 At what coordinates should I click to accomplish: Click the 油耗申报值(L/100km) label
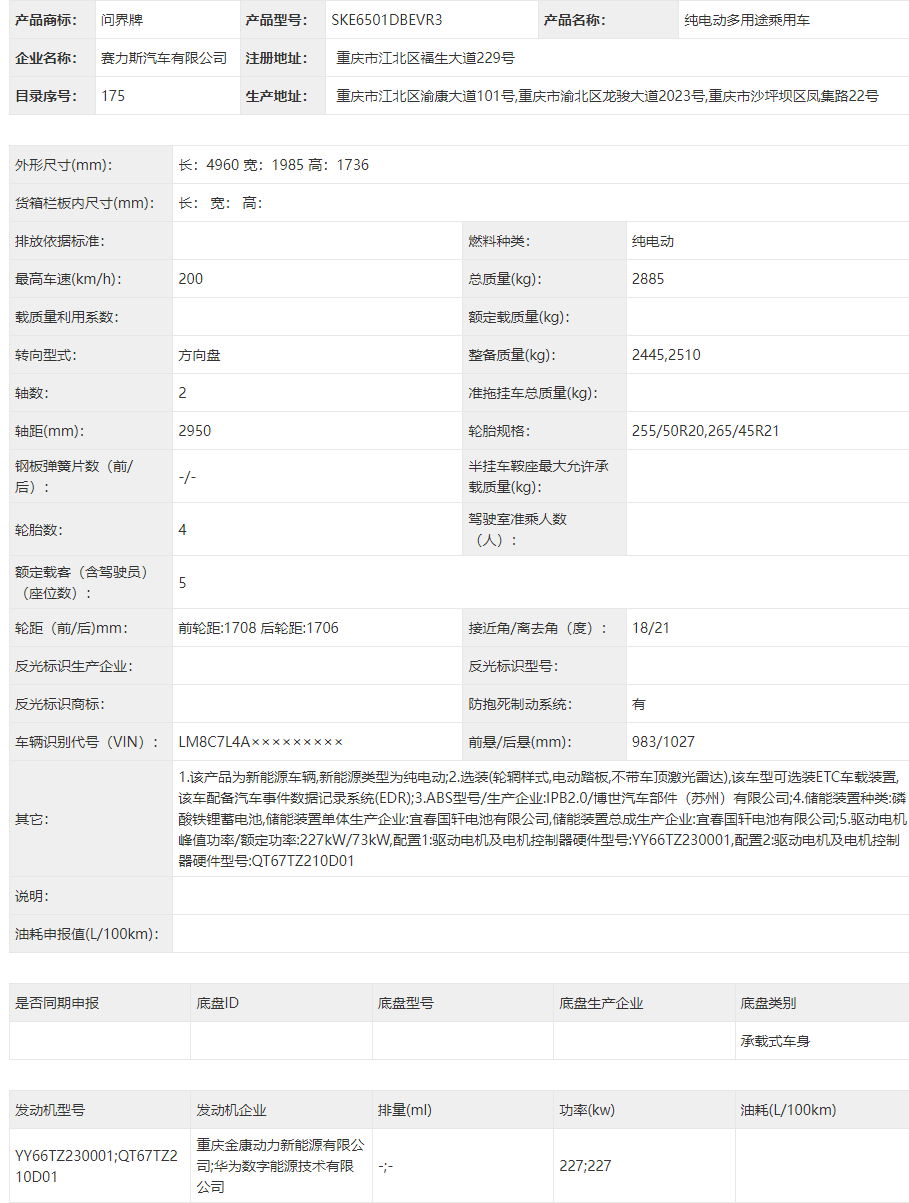87,934
